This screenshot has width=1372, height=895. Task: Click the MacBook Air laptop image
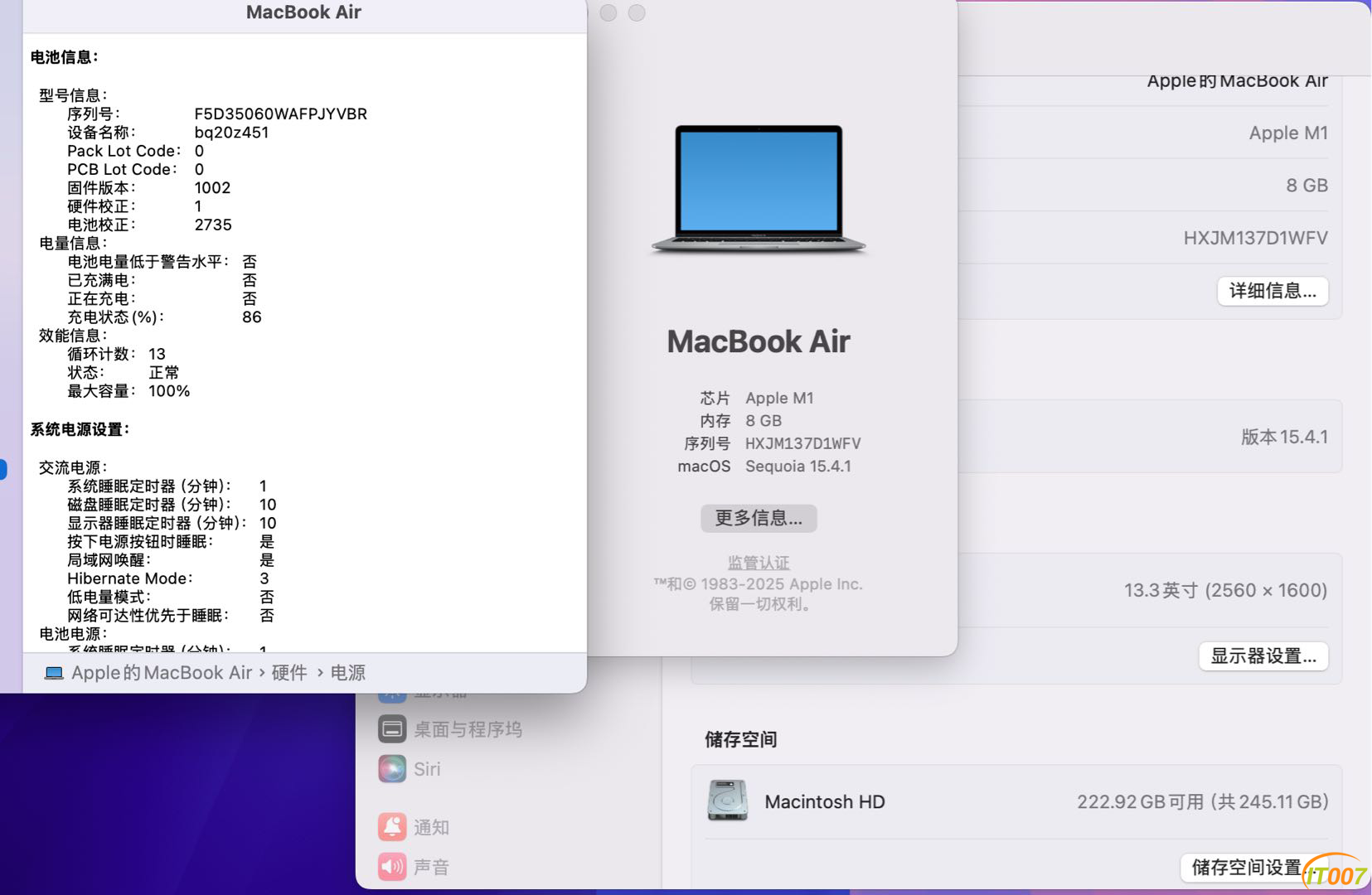pos(759,189)
